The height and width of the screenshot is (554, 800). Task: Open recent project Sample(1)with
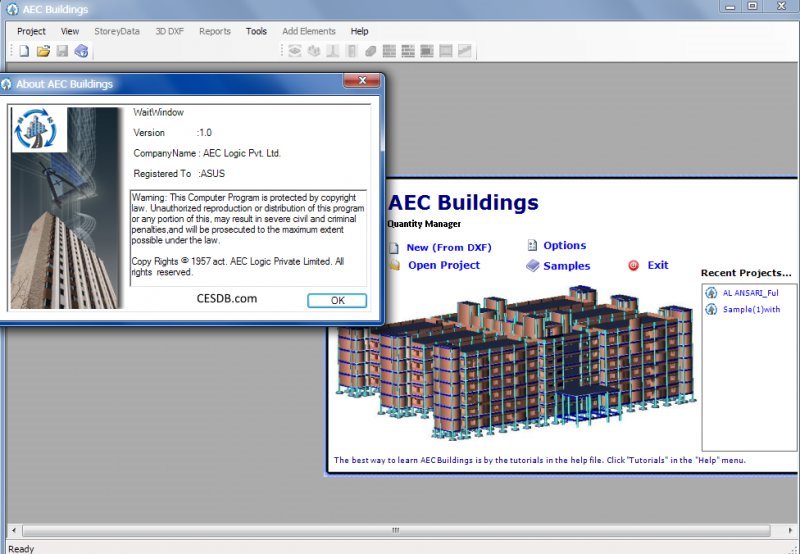752,309
